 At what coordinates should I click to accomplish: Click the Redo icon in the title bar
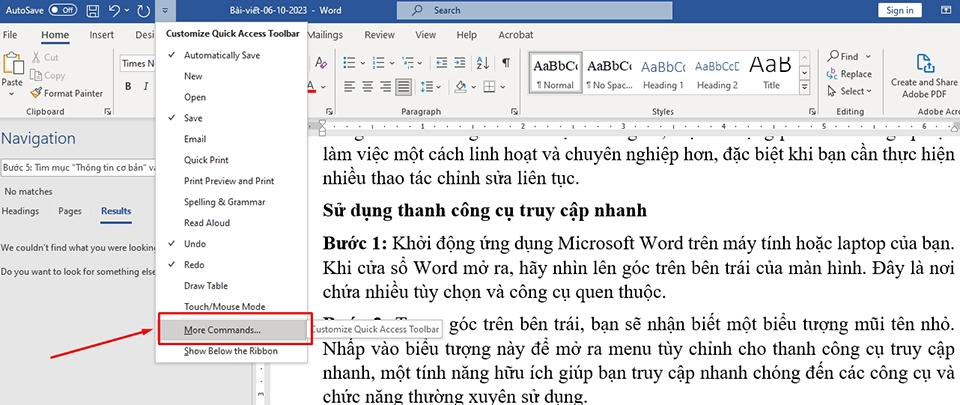click(x=144, y=10)
